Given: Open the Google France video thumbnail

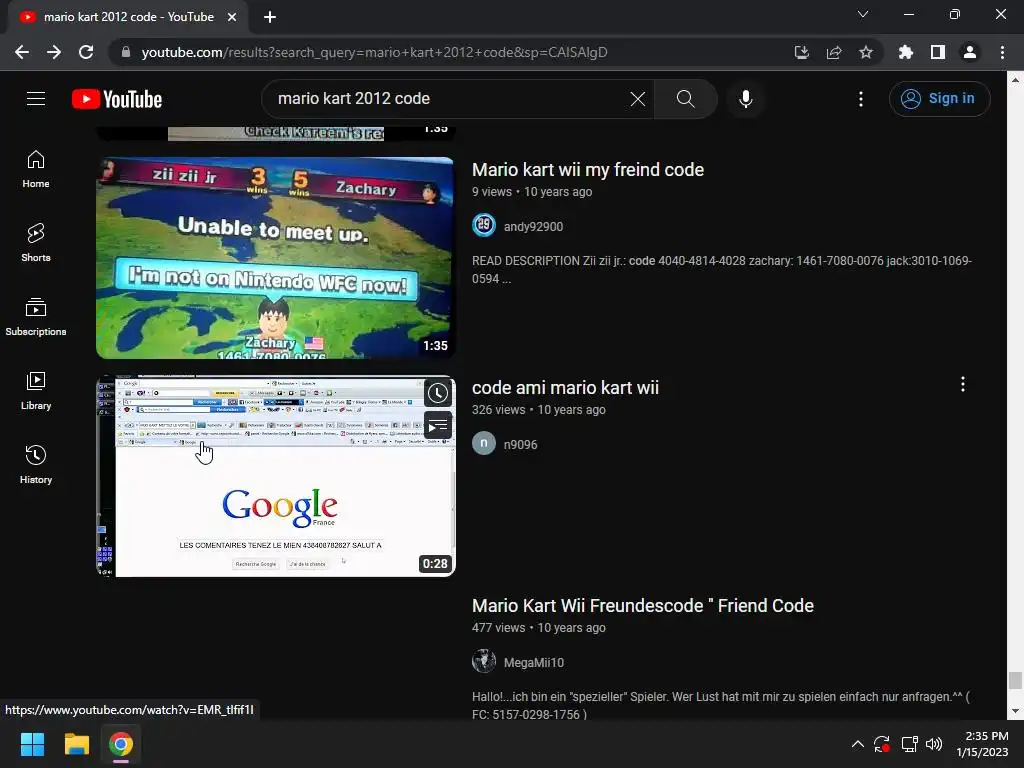Looking at the screenshot, I should coord(275,475).
